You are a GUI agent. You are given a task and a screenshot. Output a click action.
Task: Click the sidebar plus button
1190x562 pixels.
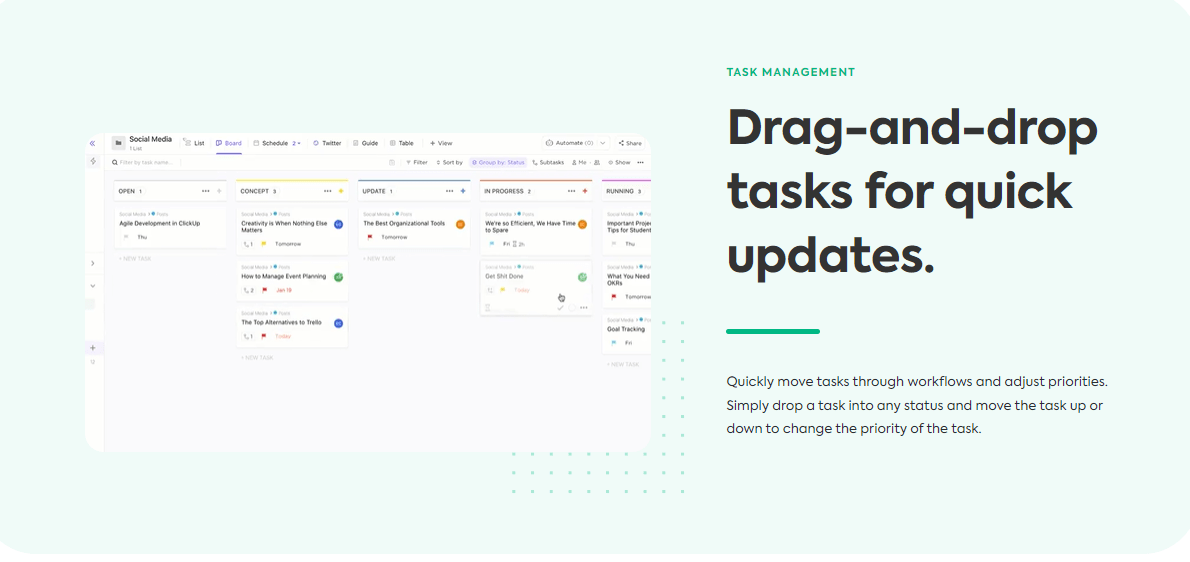click(x=93, y=348)
